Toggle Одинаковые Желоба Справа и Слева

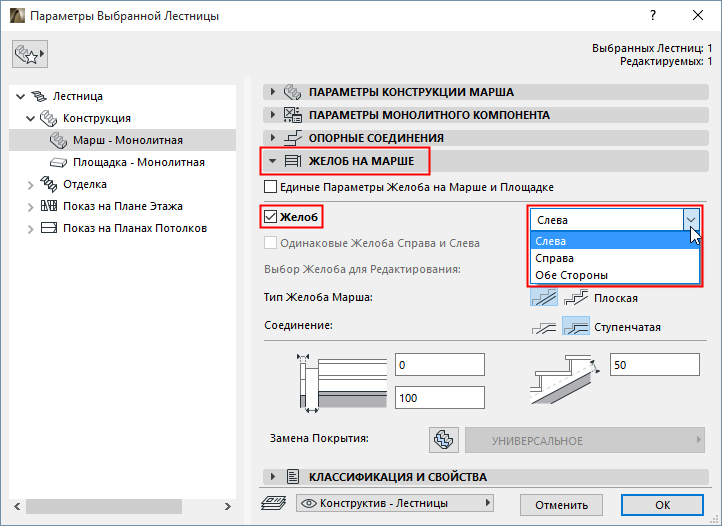(270, 243)
